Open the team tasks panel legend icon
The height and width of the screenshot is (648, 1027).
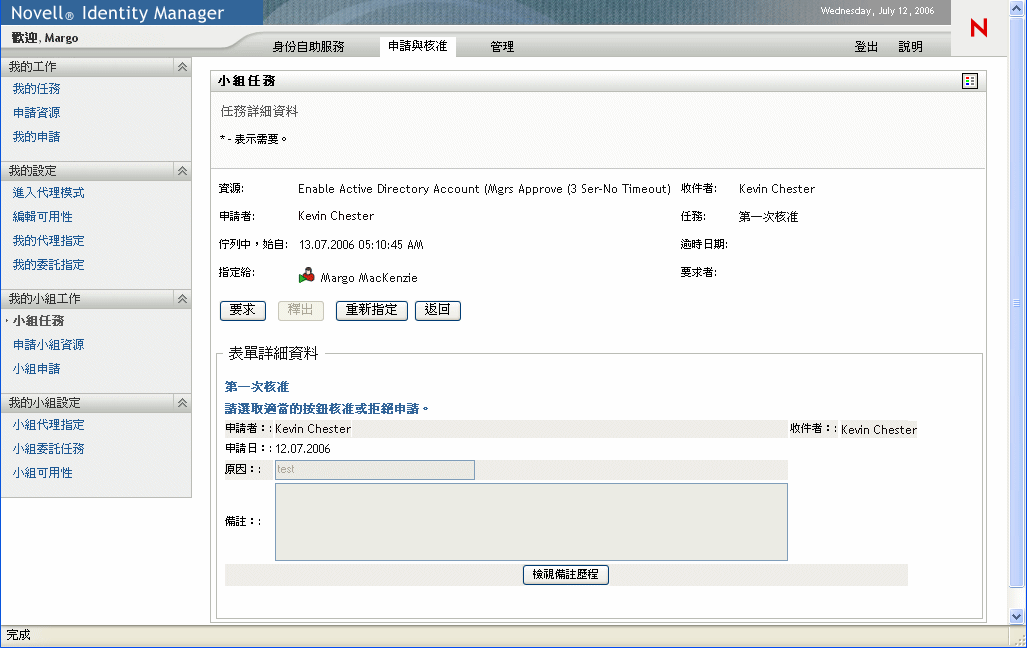click(969, 81)
